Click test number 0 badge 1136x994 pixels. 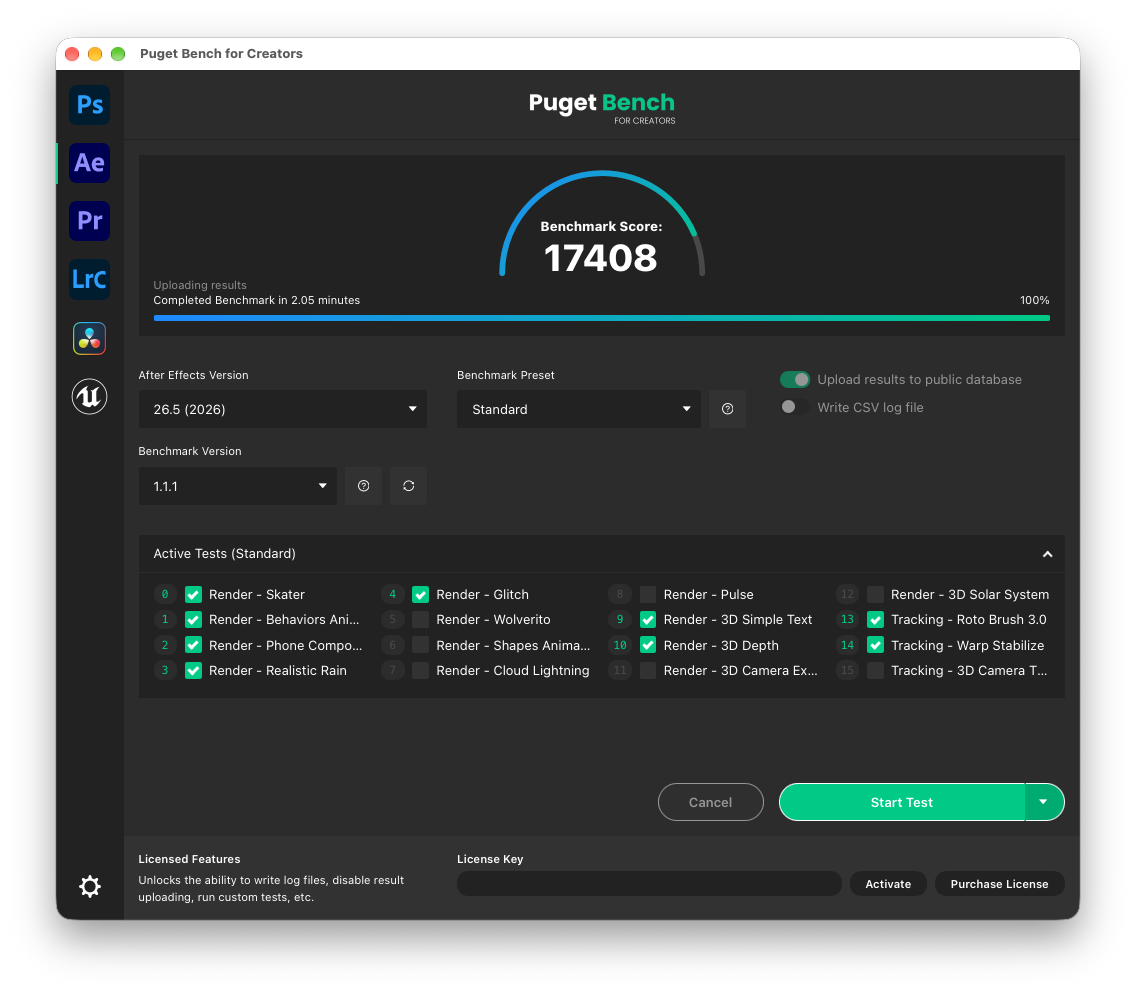pyautogui.click(x=165, y=595)
